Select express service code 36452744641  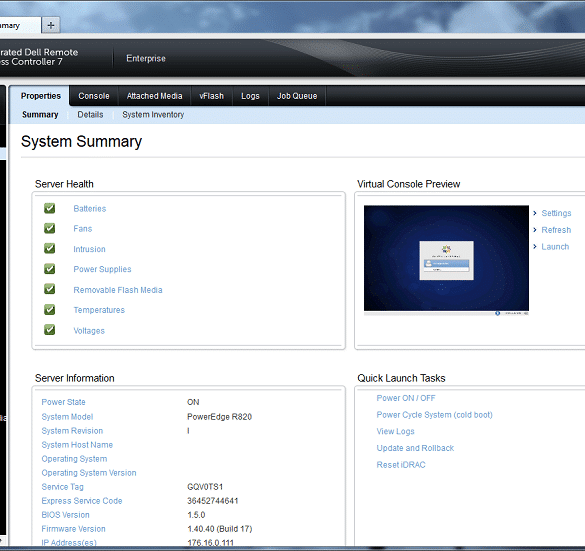[x=212, y=501]
